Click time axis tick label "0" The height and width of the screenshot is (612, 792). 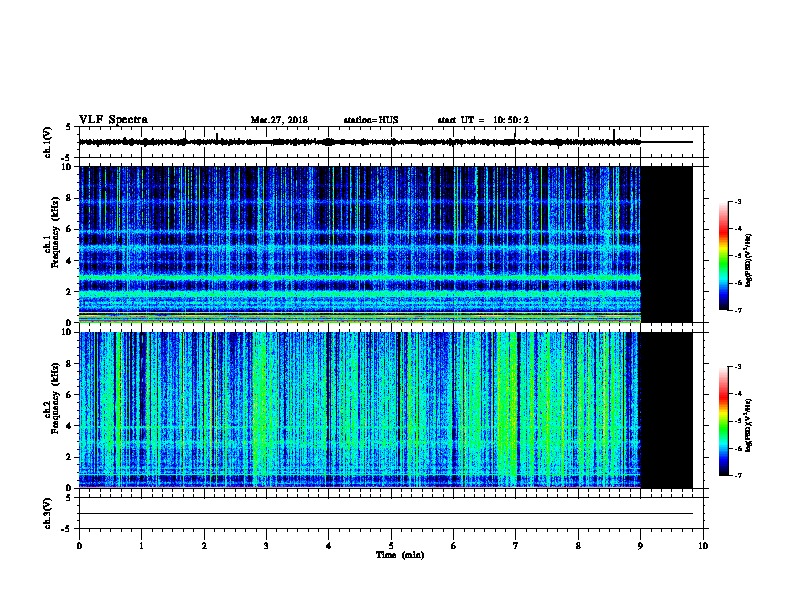[79, 546]
